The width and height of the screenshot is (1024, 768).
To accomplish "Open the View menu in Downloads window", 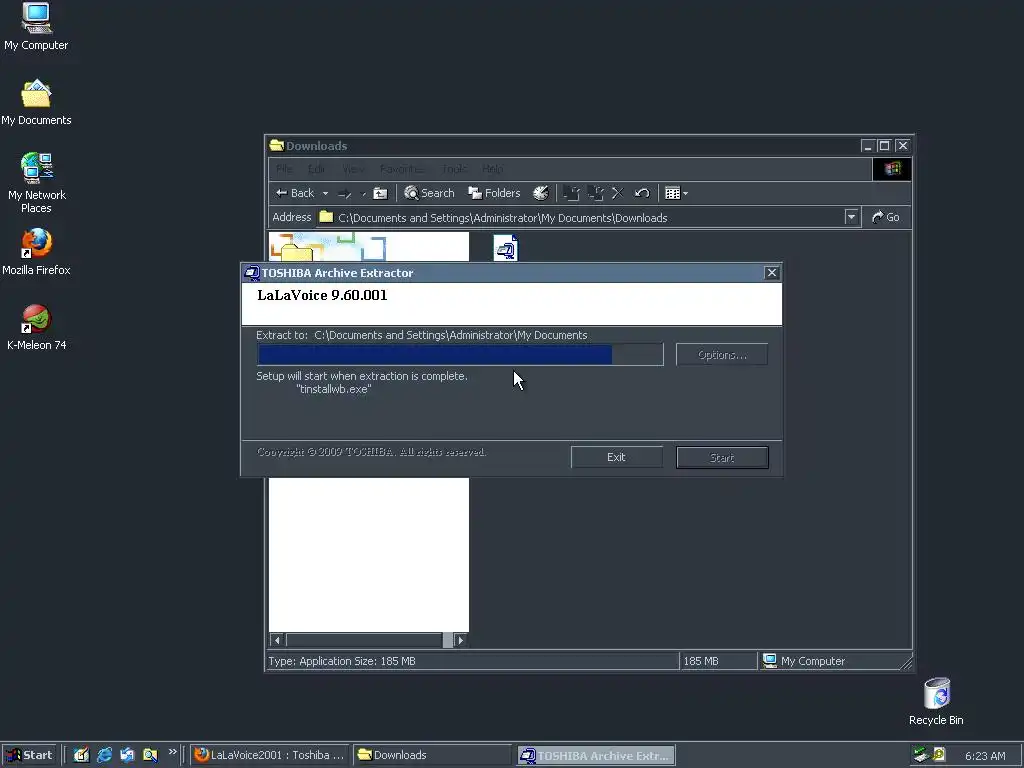I will pyautogui.click(x=353, y=169).
